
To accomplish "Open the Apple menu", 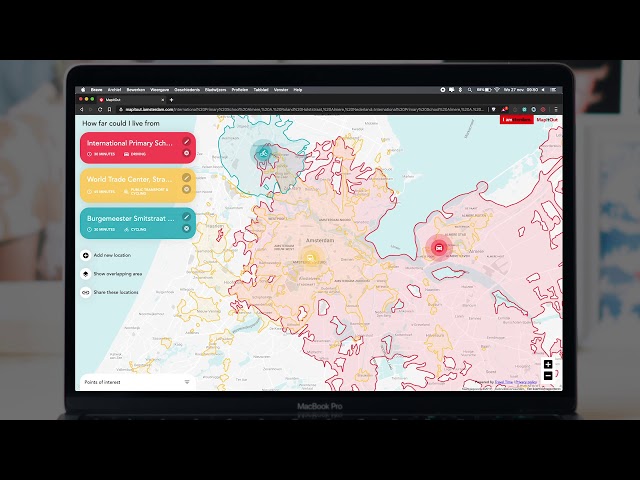I will click(x=83, y=90).
